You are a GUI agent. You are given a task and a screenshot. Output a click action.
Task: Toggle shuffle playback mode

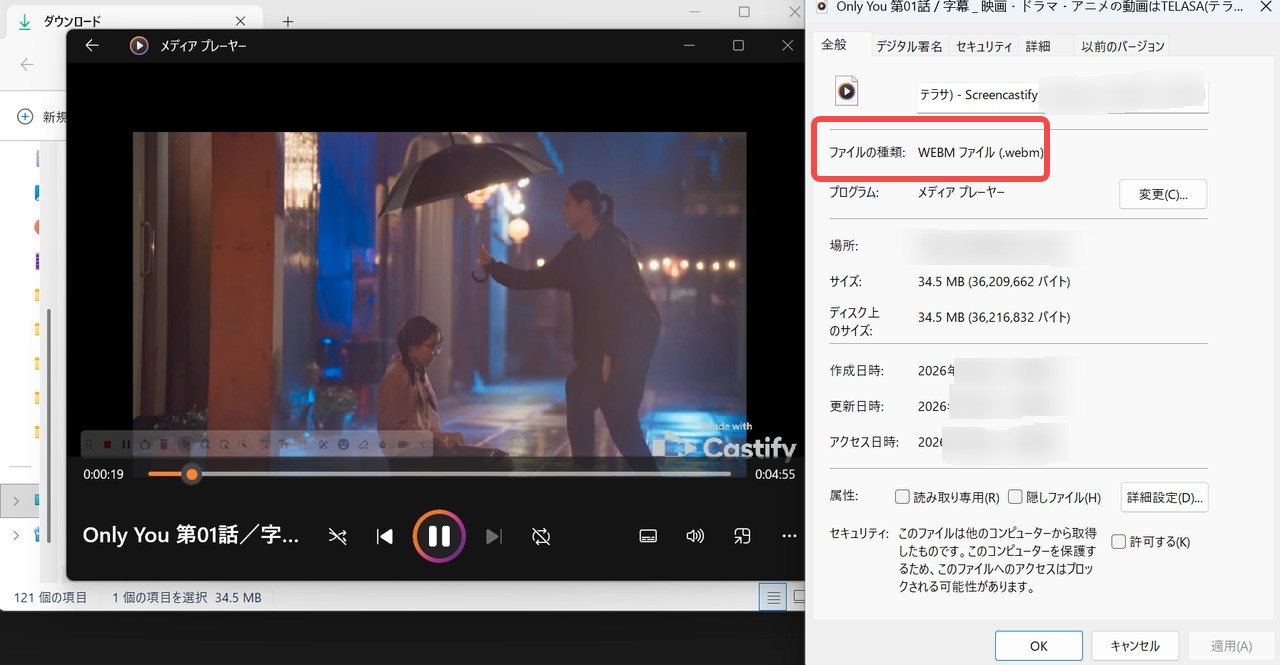point(337,536)
